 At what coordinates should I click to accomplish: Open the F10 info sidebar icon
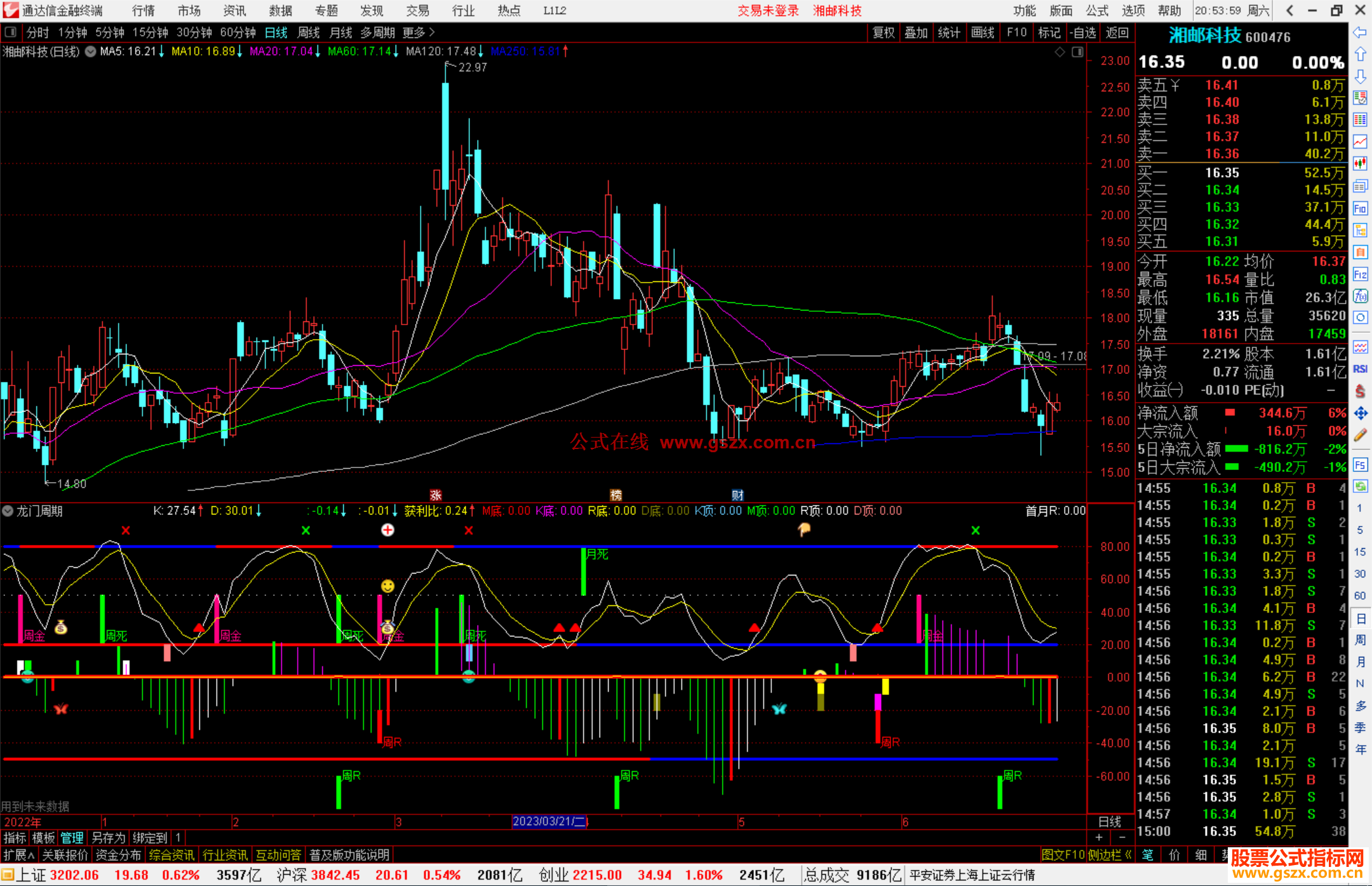pyautogui.click(x=1360, y=208)
